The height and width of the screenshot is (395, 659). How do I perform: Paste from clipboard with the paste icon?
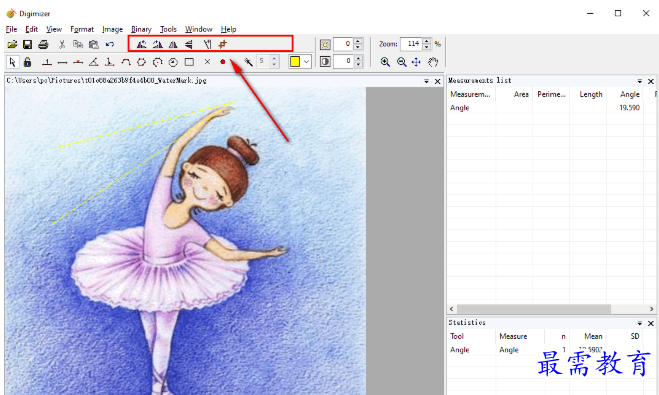[94, 44]
